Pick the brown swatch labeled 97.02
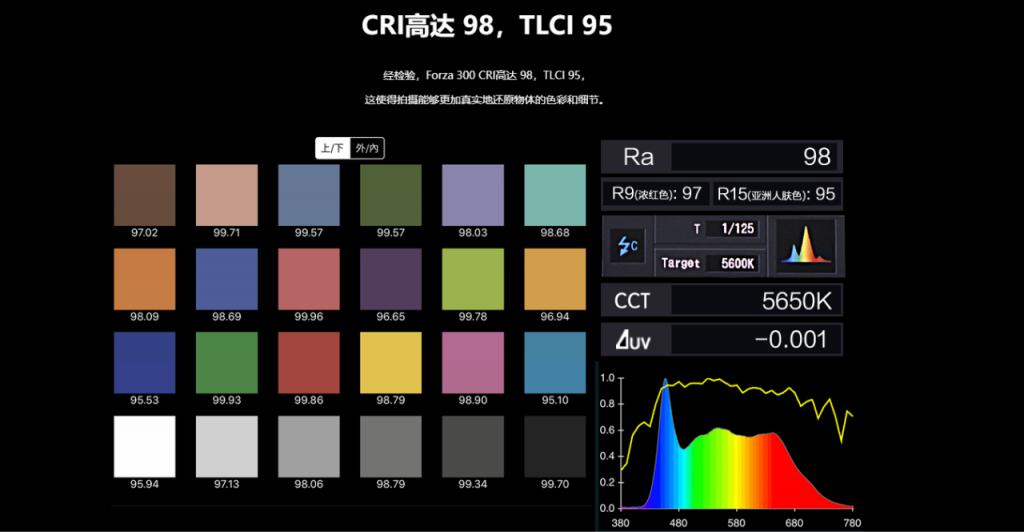The height and width of the screenshot is (532, 1024). pyautogui.click(x=144, y=195)
